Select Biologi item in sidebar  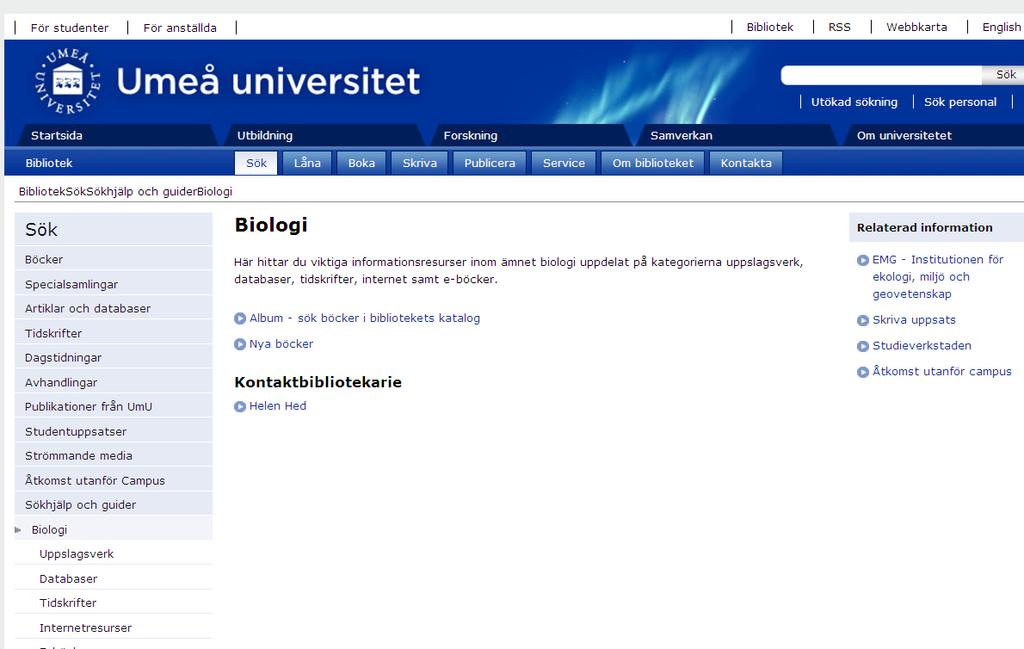114,529
